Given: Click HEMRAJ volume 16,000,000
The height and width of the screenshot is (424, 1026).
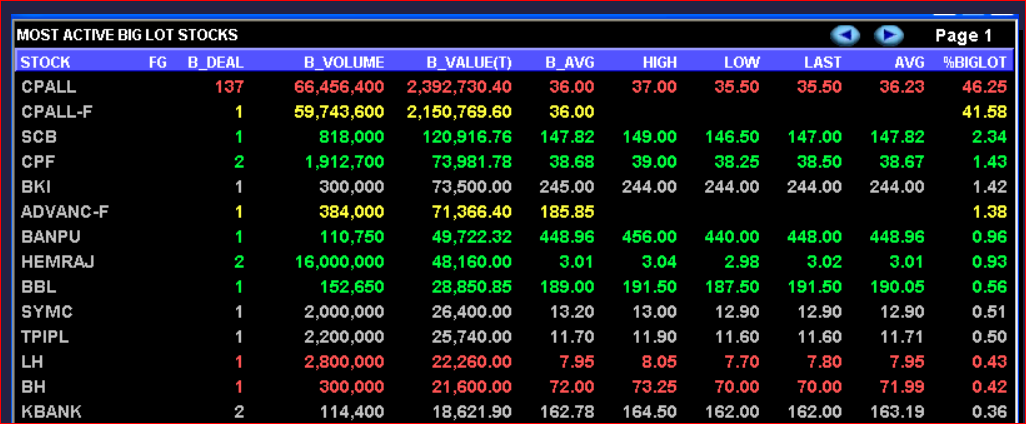Looking at the screenshot, I should coord(339,262).
